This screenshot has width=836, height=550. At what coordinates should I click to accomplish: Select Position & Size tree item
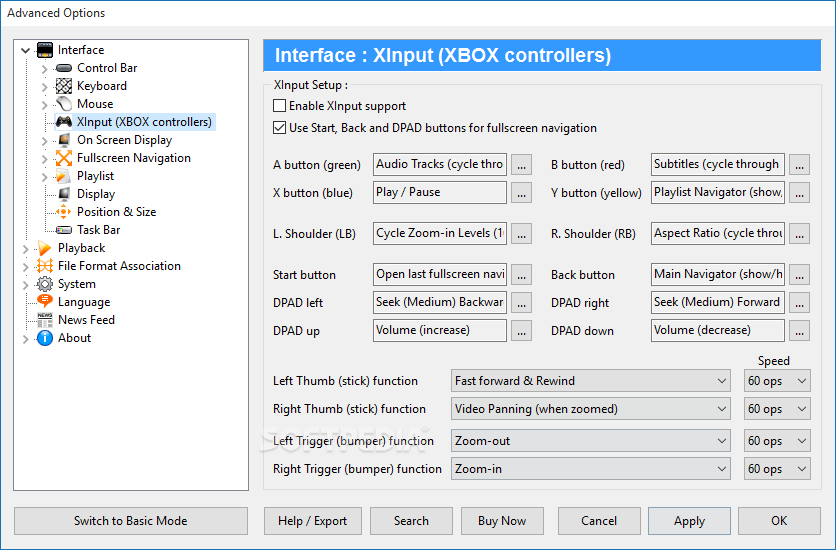click(x=117, y=212)
